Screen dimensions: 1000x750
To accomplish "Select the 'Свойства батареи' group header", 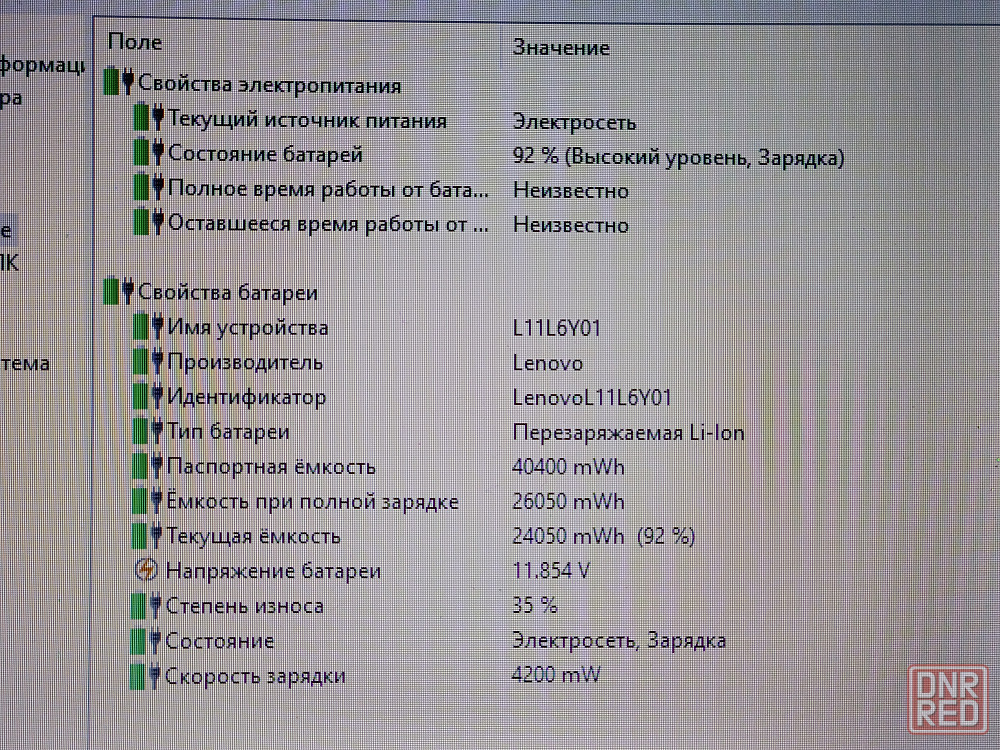I will click(227, 293).
